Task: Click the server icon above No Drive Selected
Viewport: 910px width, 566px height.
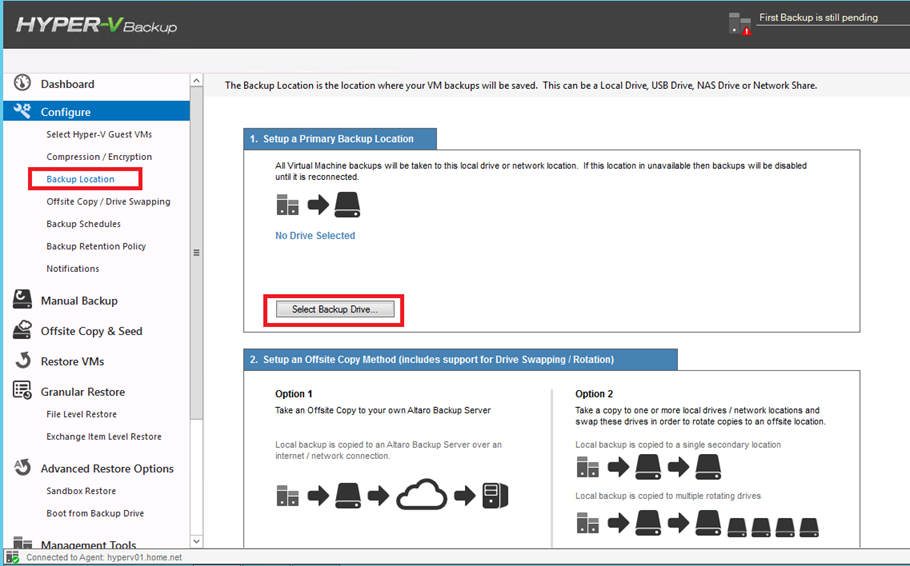Action: point(287,205)
